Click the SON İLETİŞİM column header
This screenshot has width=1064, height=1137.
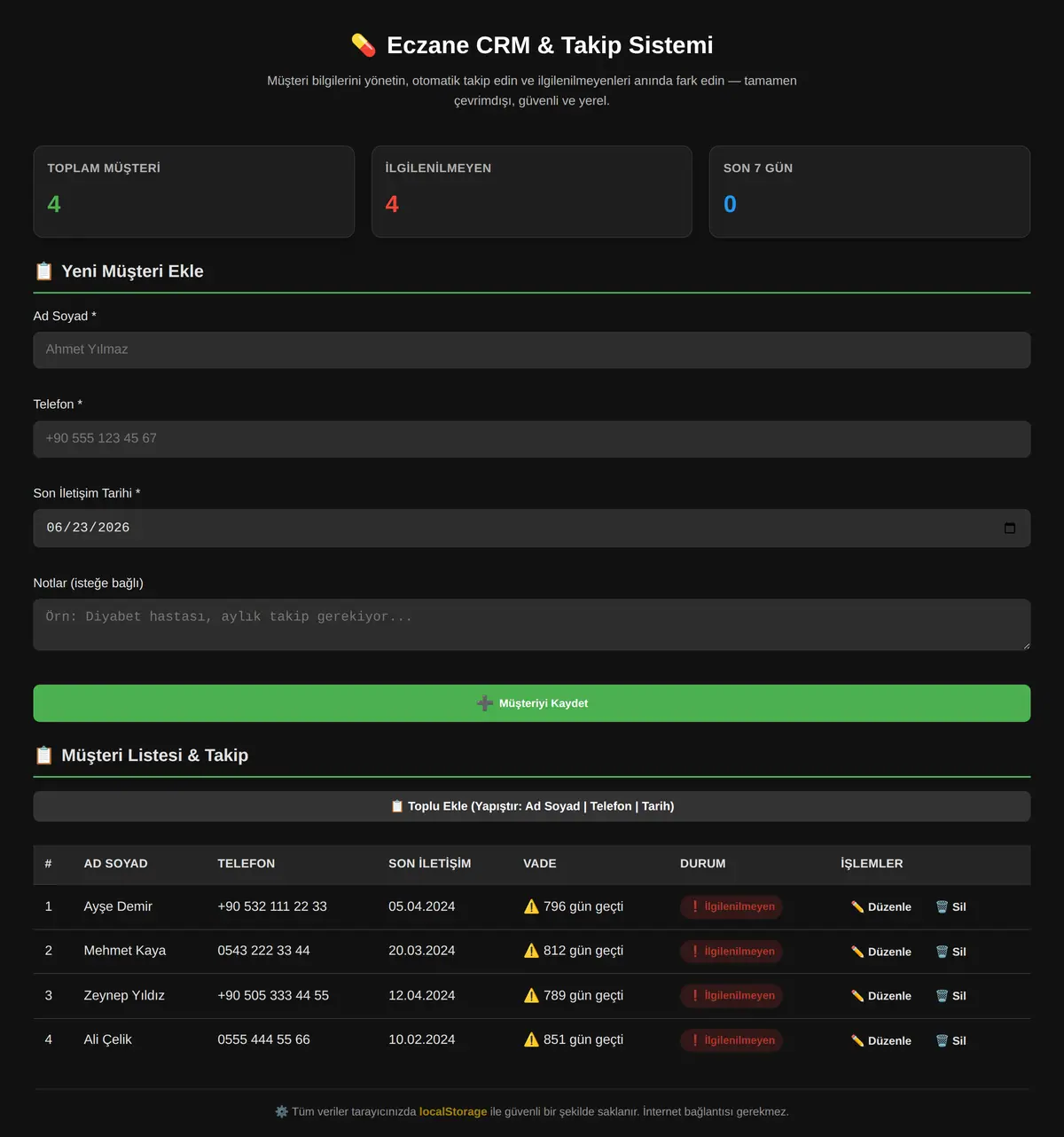[429, 864]
